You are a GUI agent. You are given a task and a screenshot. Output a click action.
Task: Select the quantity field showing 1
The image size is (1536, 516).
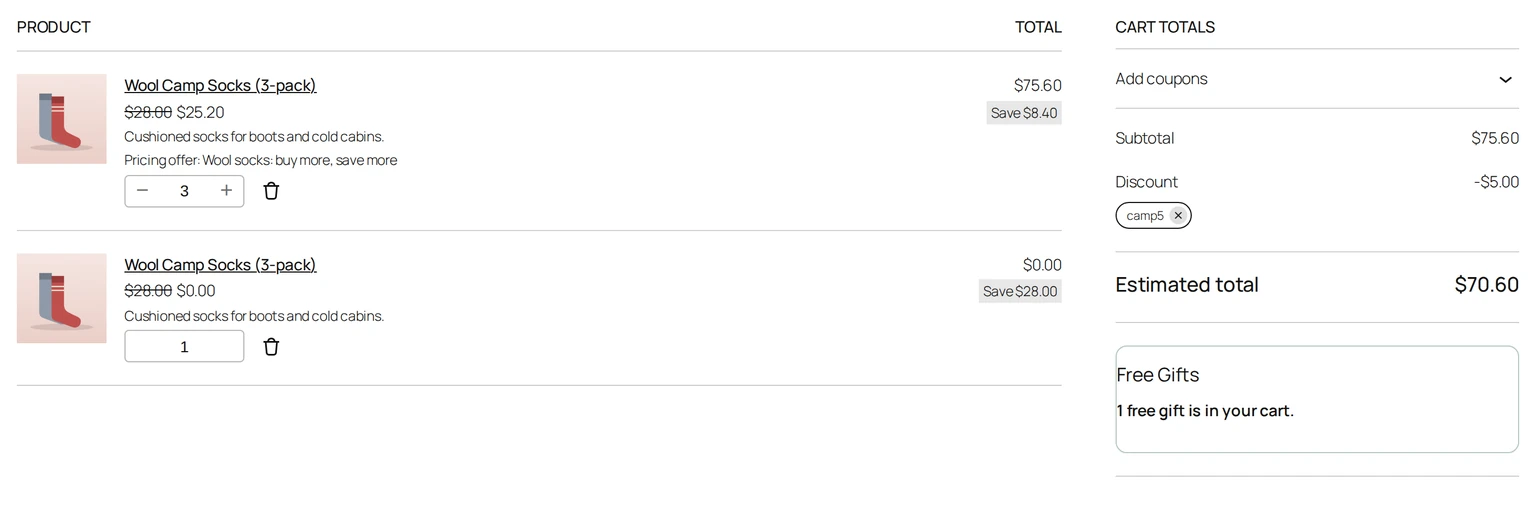click(x=184, y=346)
